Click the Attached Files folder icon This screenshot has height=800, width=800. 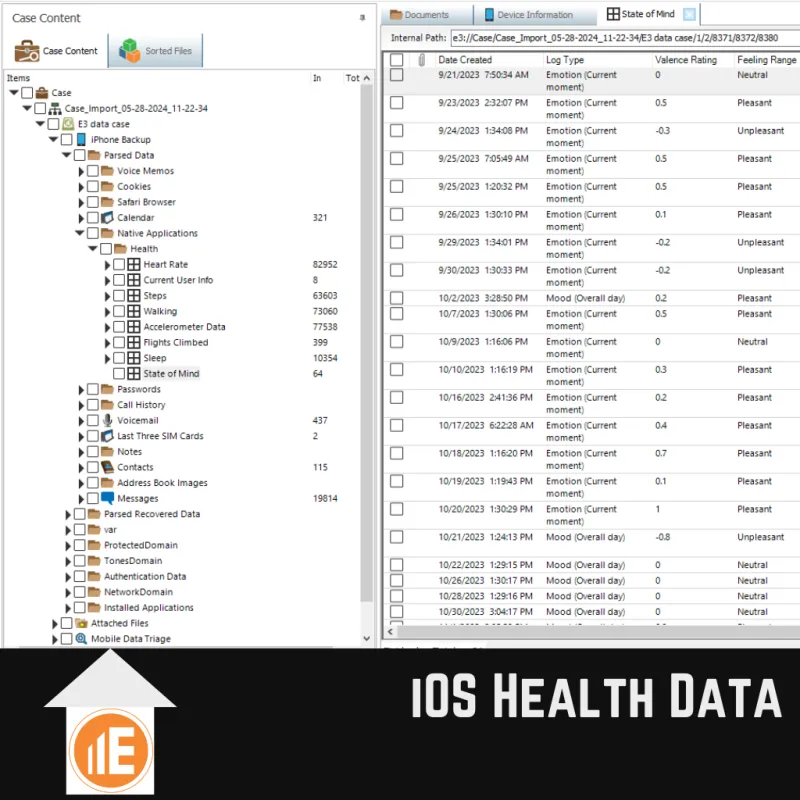[81, 623]
